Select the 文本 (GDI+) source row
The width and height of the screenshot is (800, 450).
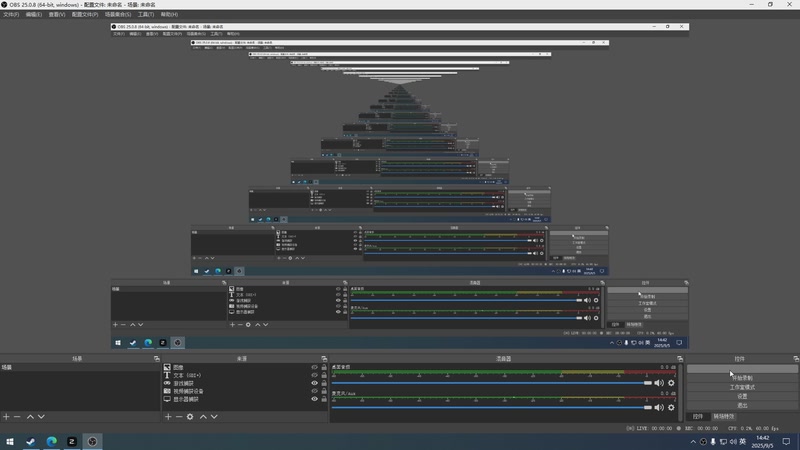[x=245, y=375]
